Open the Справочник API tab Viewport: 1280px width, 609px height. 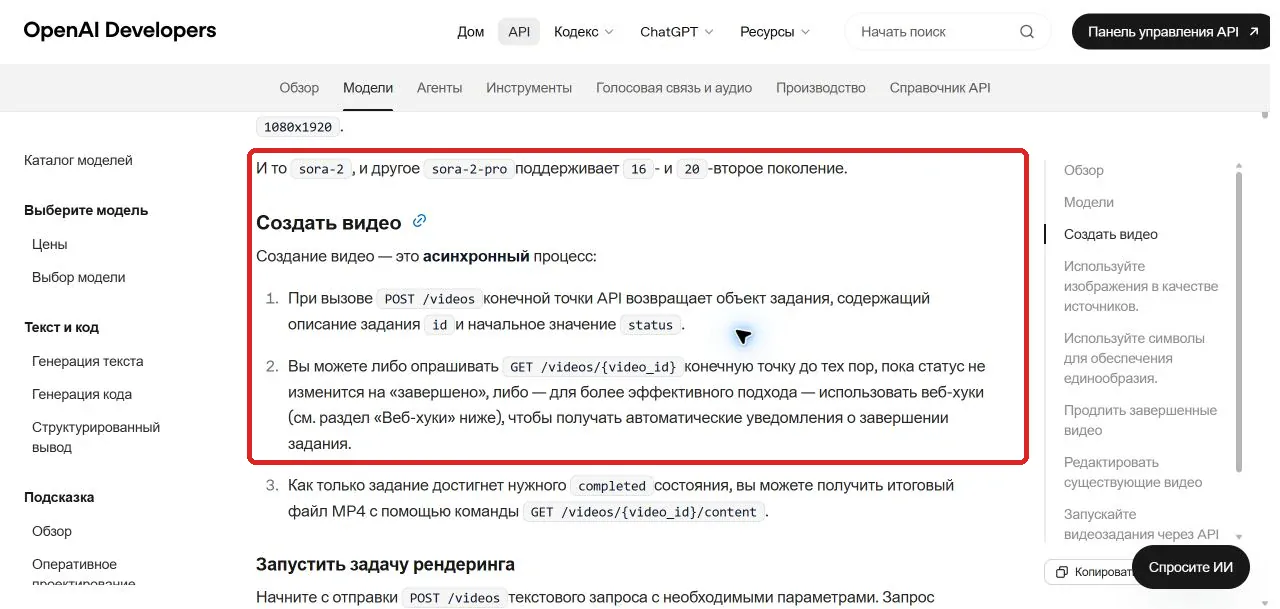coord(940,88)
